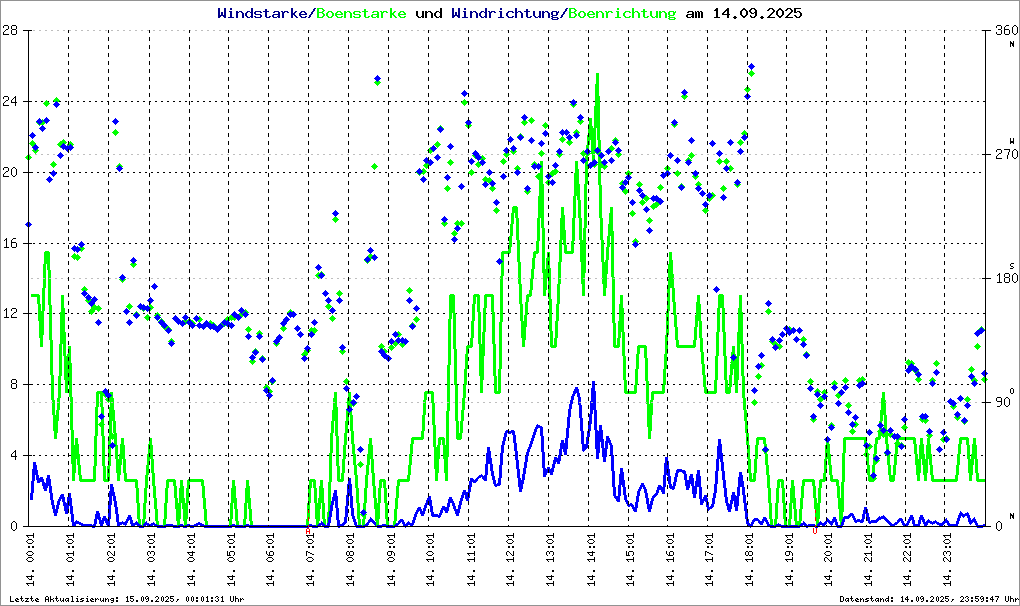
Task: Click the '14. 09:01' time label
Action: click(390, 560)
